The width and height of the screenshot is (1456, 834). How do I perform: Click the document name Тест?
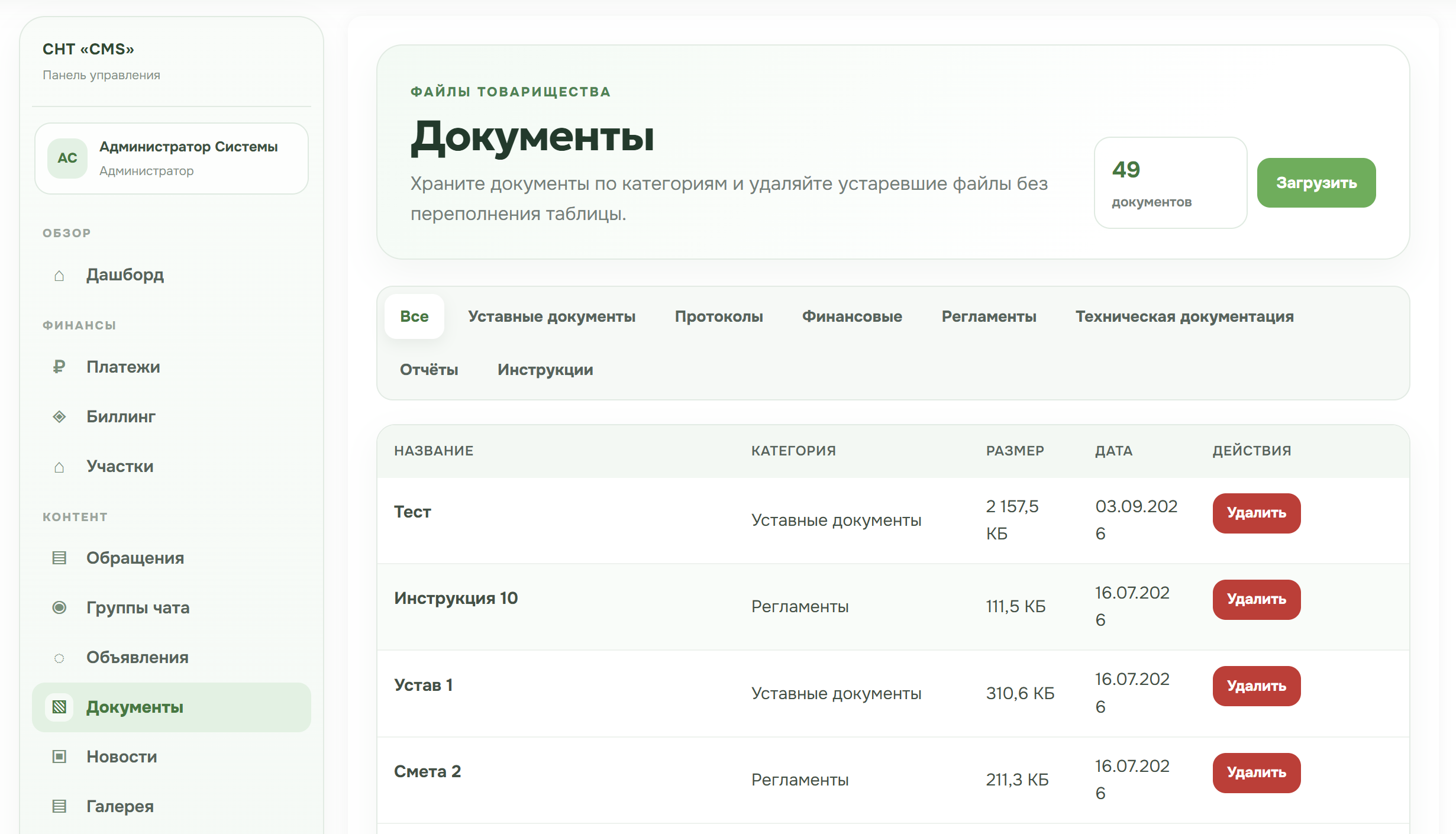pyautogui.click(x=412, y=512)
